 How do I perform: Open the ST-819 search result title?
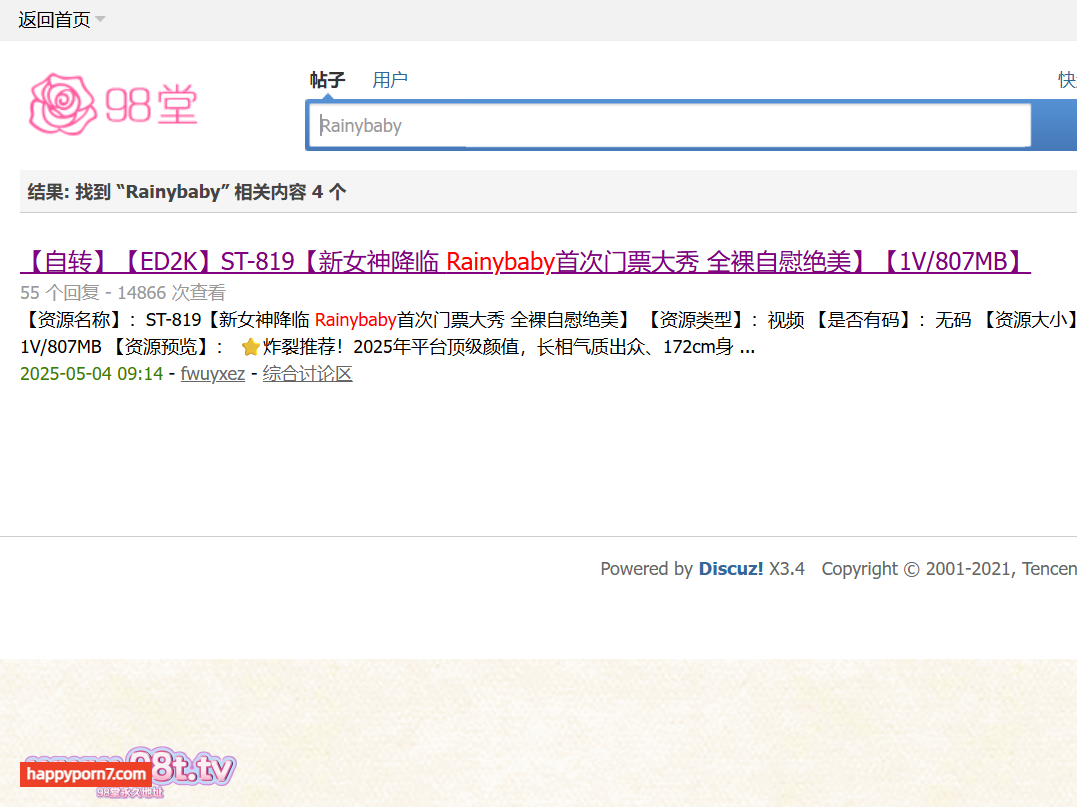click(525, 262)
